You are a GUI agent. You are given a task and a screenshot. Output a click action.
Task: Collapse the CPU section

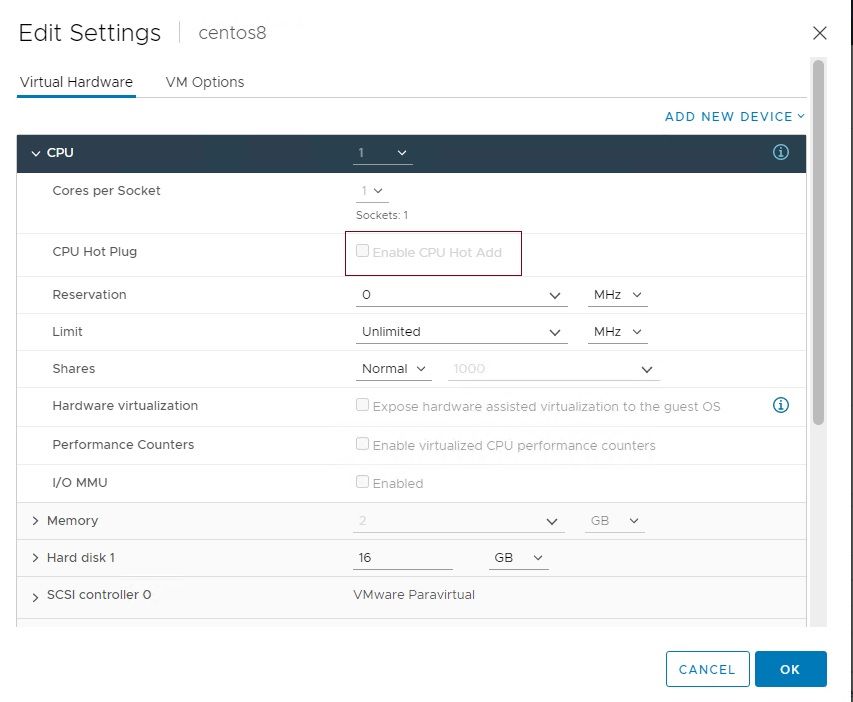point(36,152)
